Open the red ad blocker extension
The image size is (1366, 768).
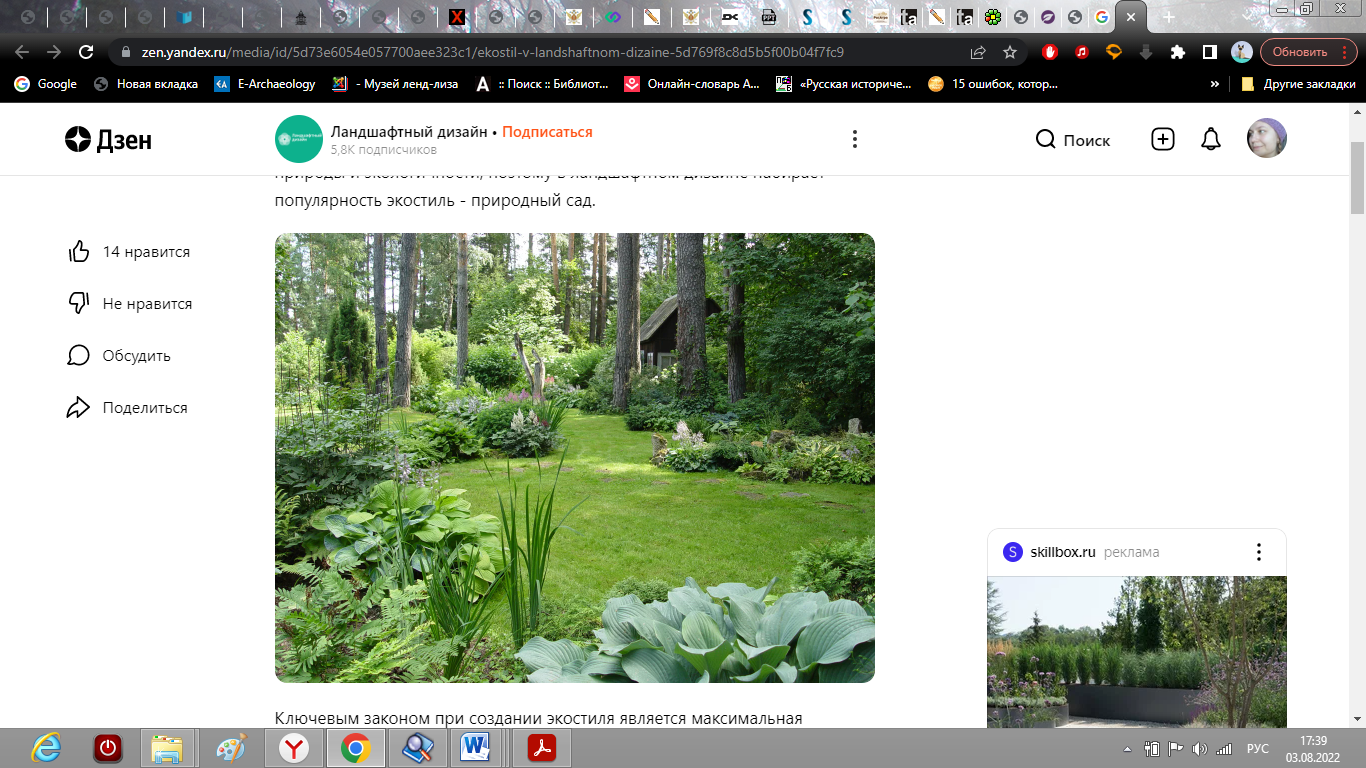pos(1050,52)
